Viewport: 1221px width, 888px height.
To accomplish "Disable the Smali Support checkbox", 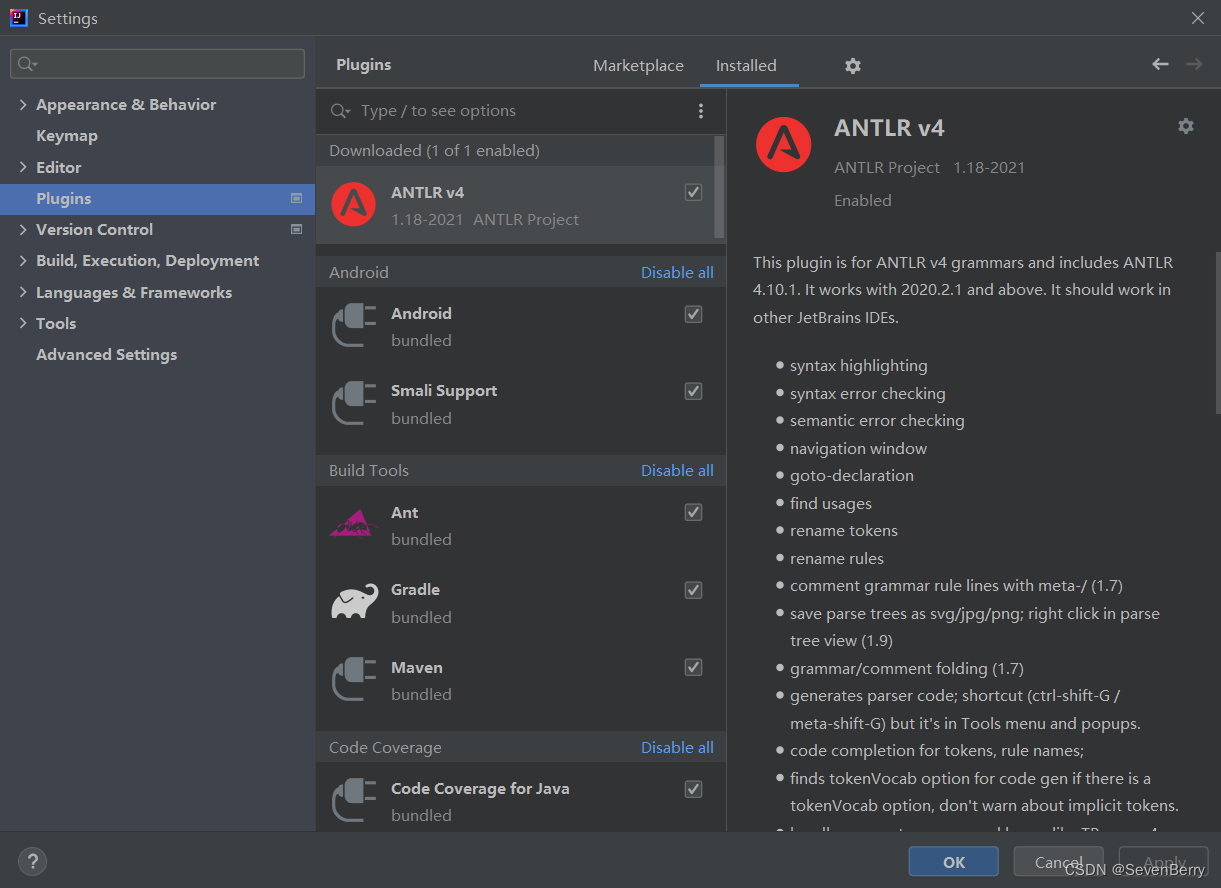I will click(693, 391).
